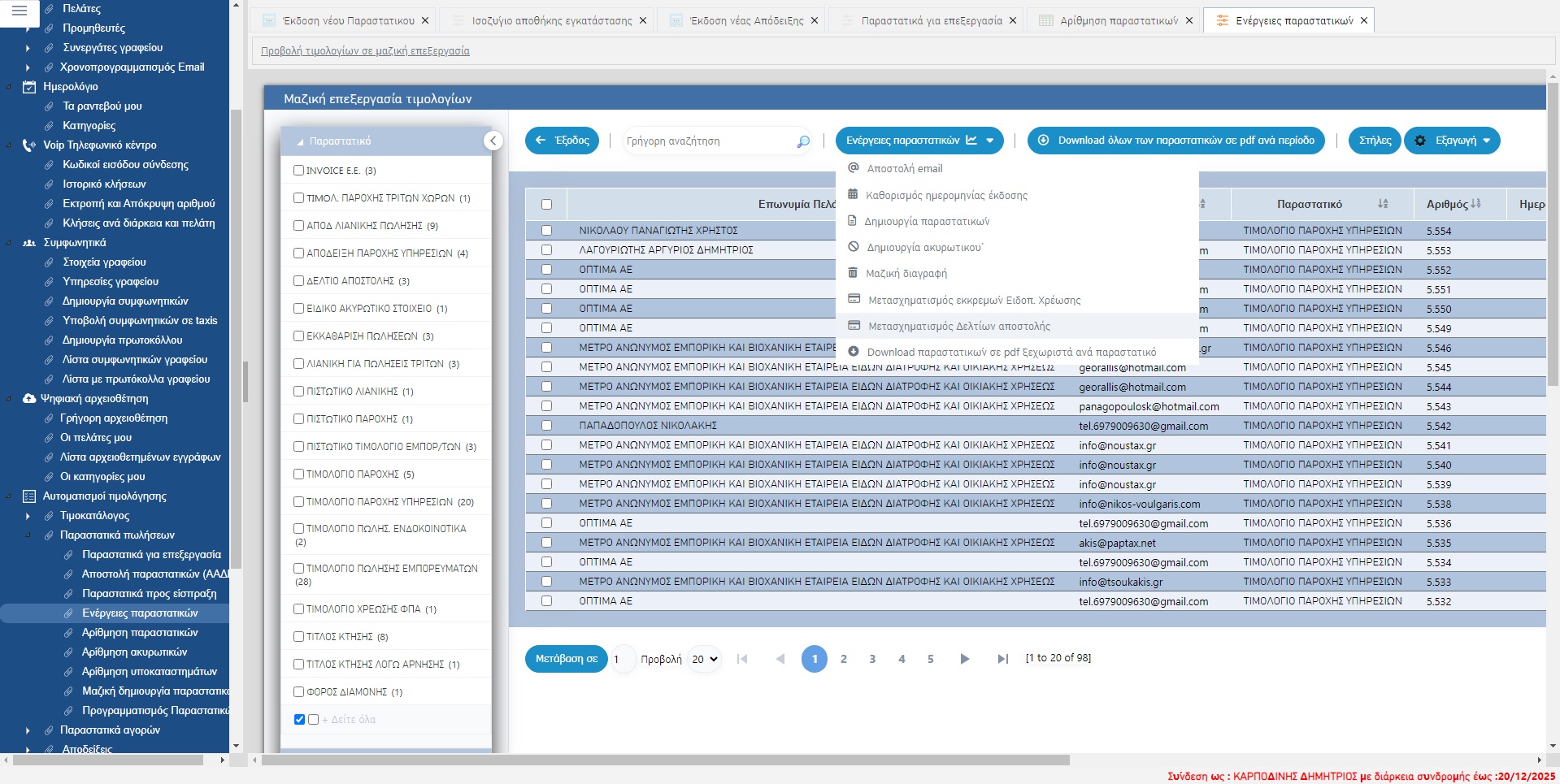
Task: Click the list icon beside Αυτοματισμοί τιμολόγησης
Action: coord(29,496)
